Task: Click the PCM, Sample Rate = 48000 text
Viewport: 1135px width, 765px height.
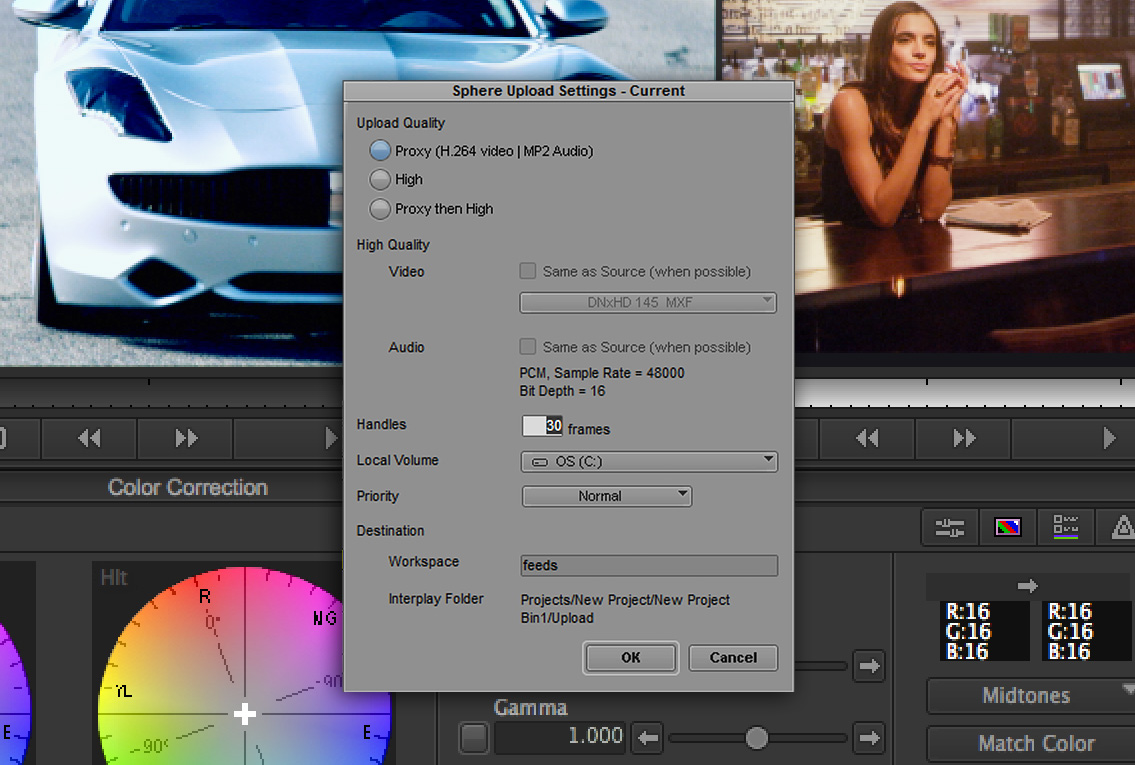Action: pos(602,373)
